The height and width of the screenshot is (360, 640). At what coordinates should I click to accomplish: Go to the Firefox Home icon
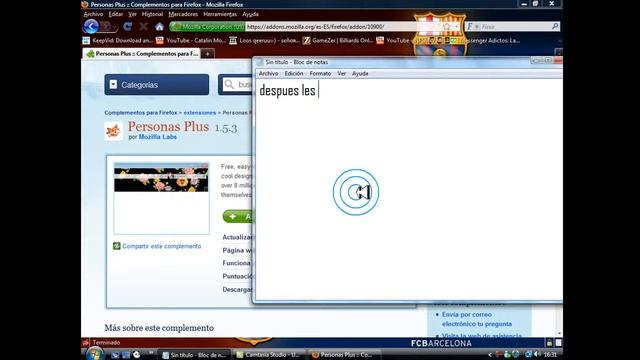coord(159,27)
